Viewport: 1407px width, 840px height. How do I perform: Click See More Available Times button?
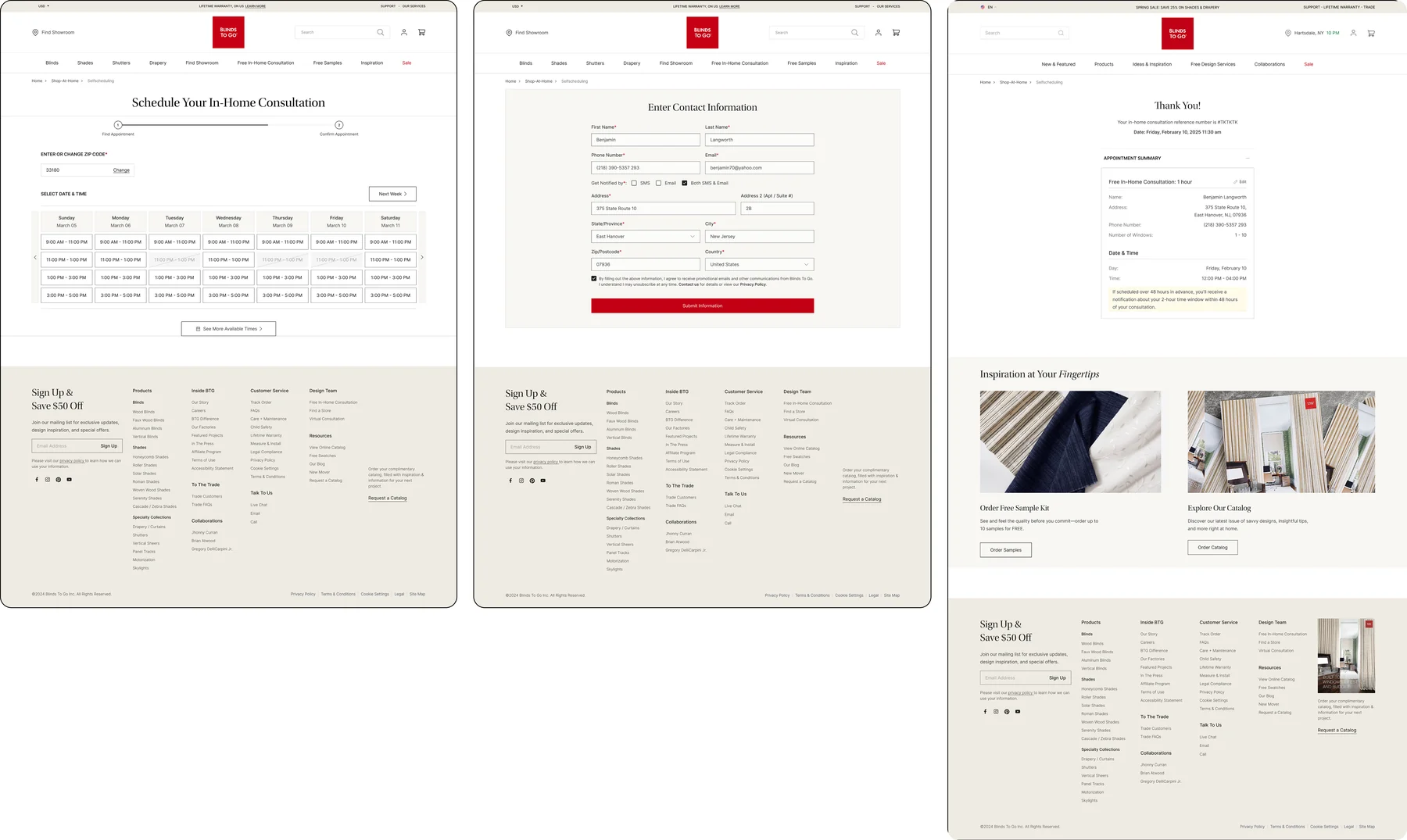(228, 329)
